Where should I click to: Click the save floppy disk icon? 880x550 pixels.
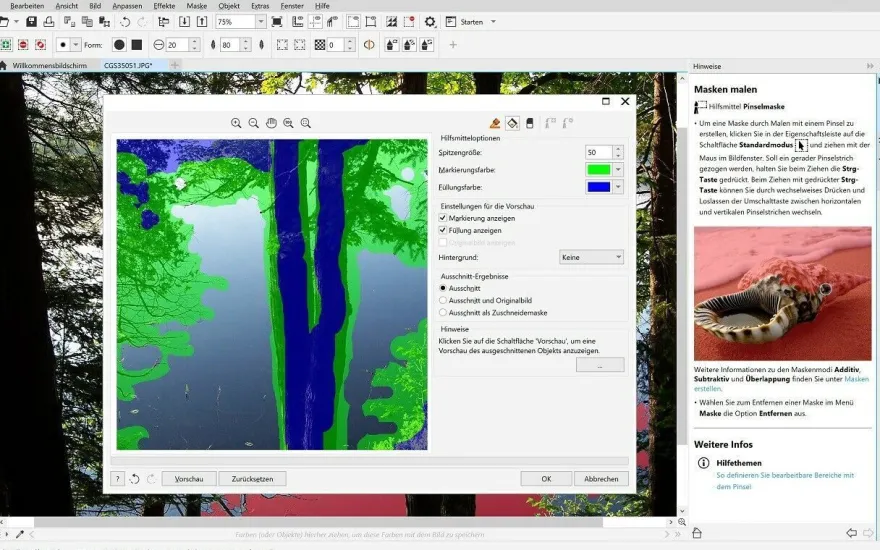(x=31, y=22)
